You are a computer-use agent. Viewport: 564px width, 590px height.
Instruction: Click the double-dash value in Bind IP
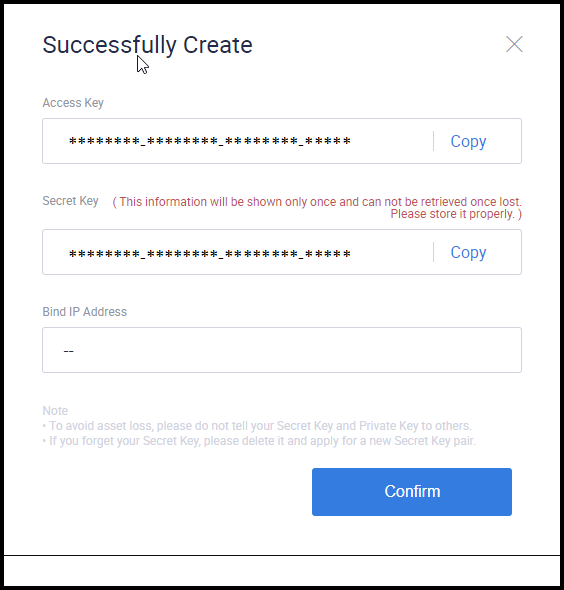(68, 351)
